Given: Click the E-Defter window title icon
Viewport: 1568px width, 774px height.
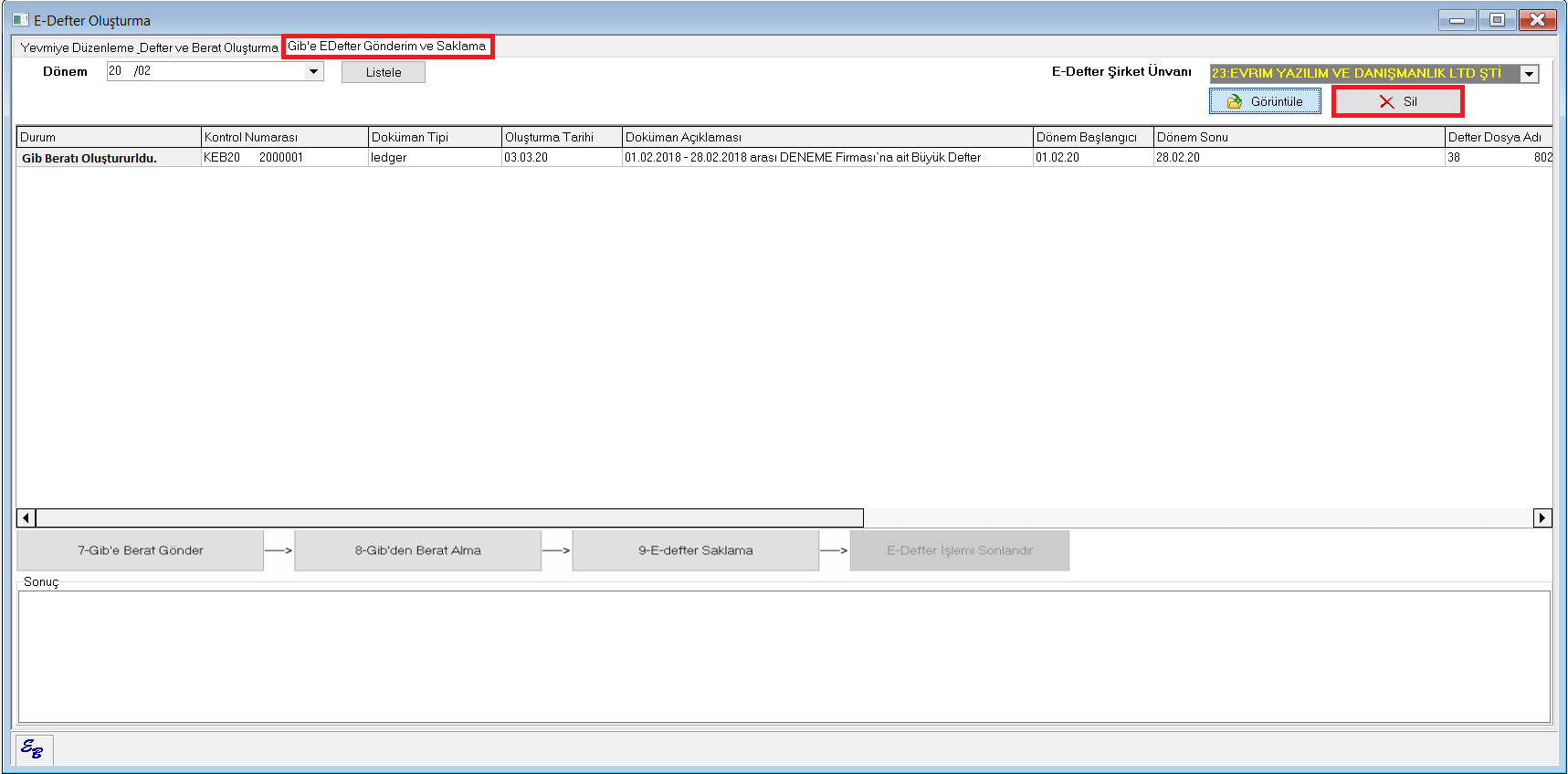Looking at the screenshot, I should coord(20,20).
